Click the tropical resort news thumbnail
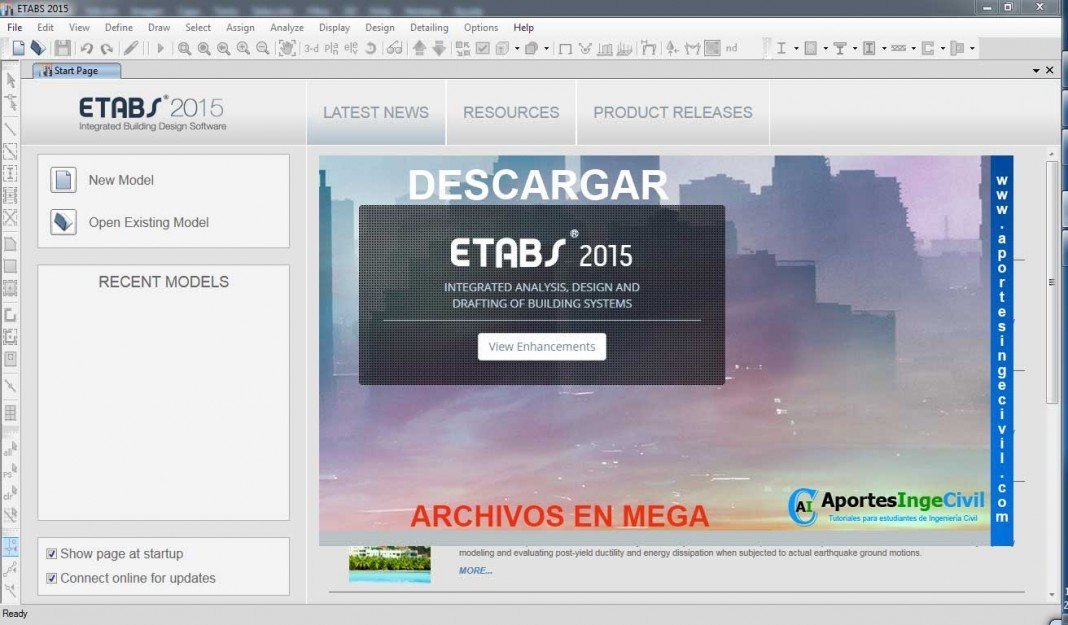Viewport: 1068px width, 625px height. [390, 564]
